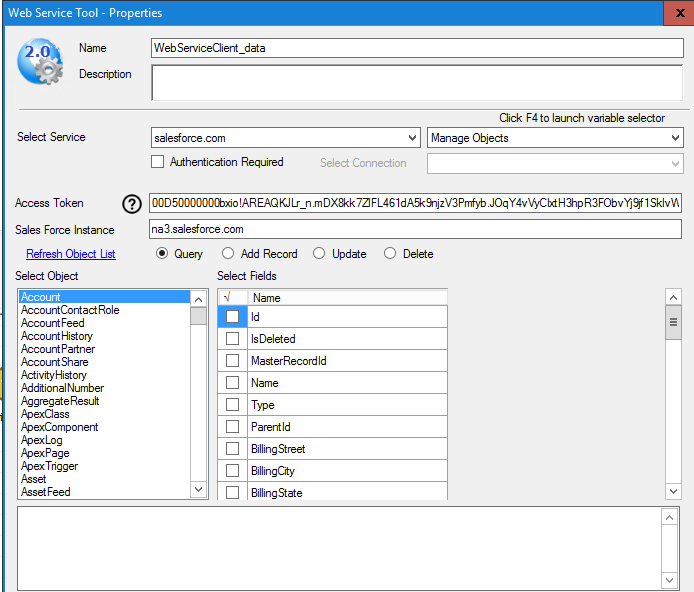Check the BillingState field checkbox
The width and height of the screenshot is (694, 592).
click(x=232, y=492)
